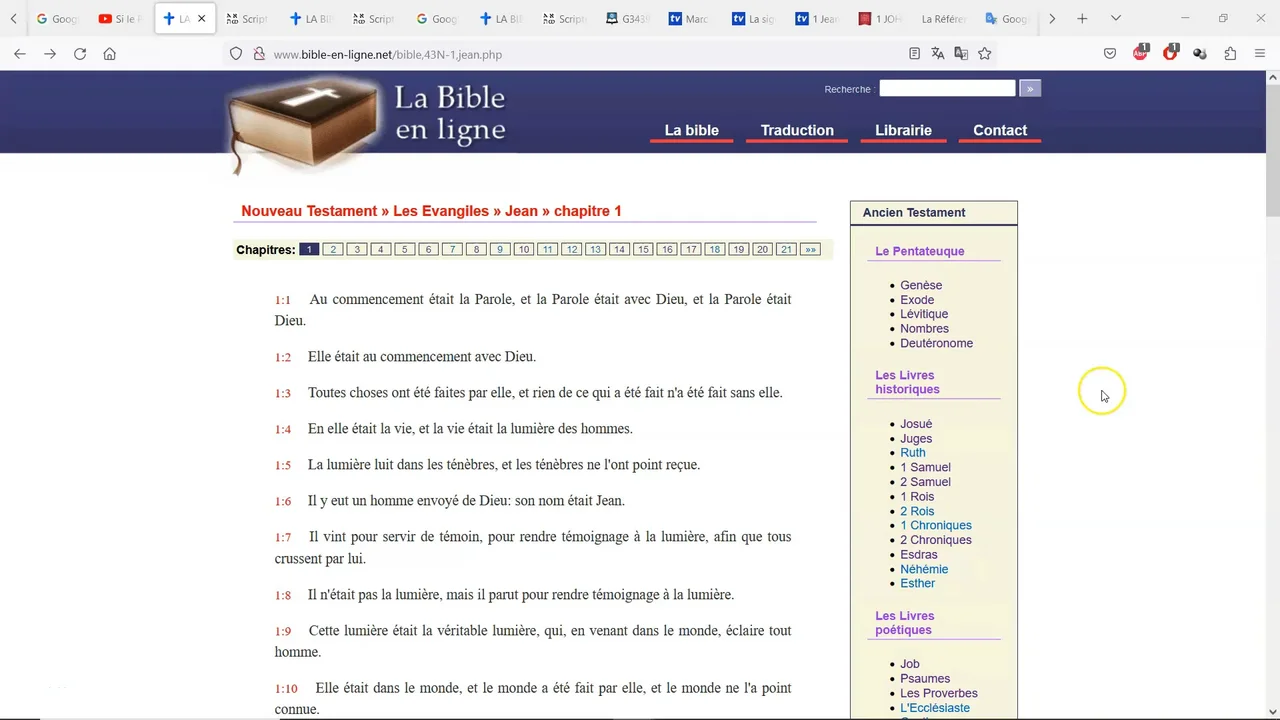Open the list all tabs dropdown
This screenshot has height=720, width=1280.
tap(1116, 18)
